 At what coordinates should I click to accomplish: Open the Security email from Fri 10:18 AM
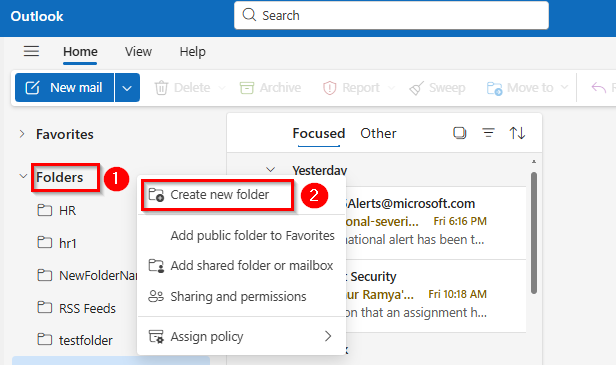pyautogui.click(x=435, y=295)
